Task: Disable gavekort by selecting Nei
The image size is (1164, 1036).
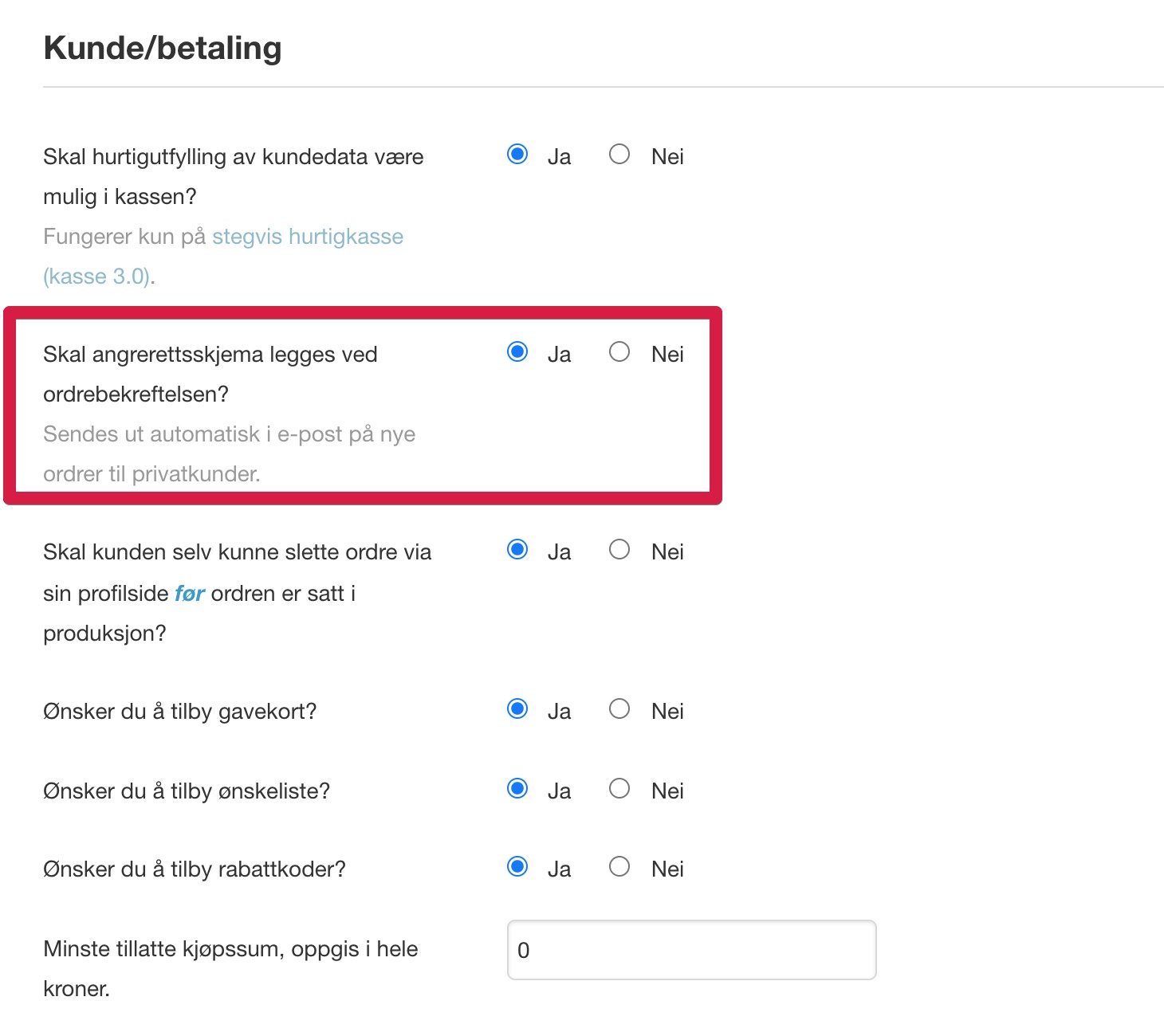Action: click(619, 708)
